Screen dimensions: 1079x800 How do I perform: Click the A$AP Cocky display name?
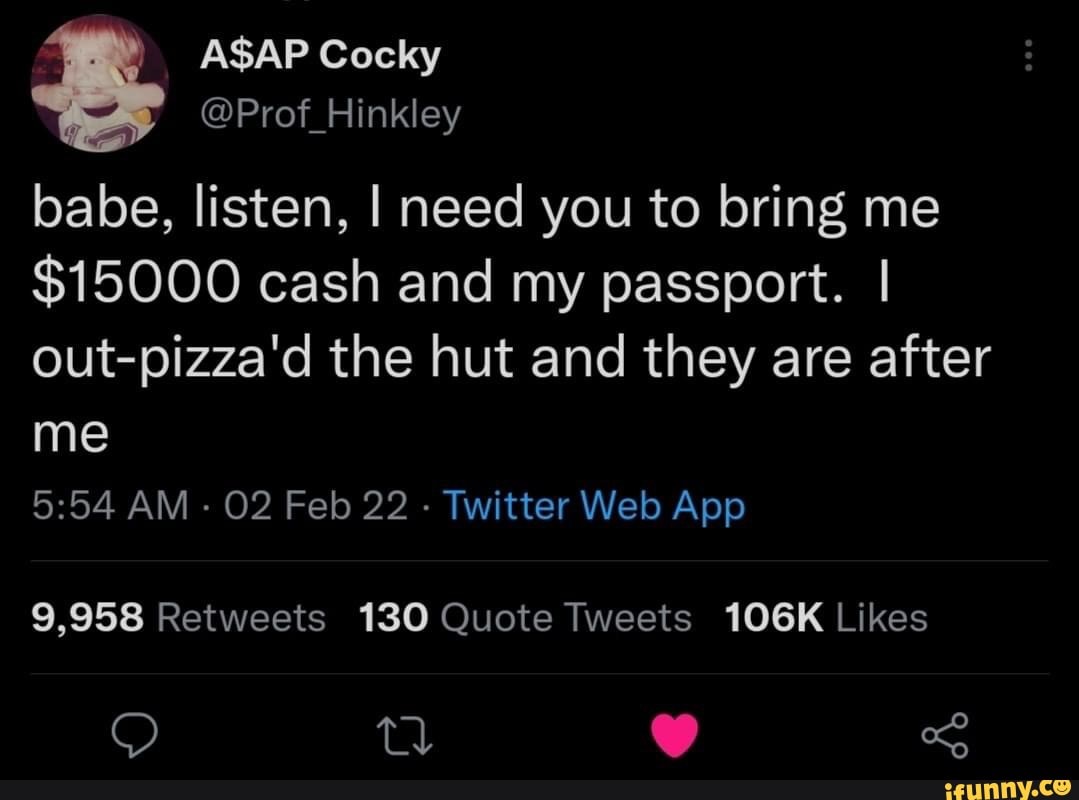320,58
